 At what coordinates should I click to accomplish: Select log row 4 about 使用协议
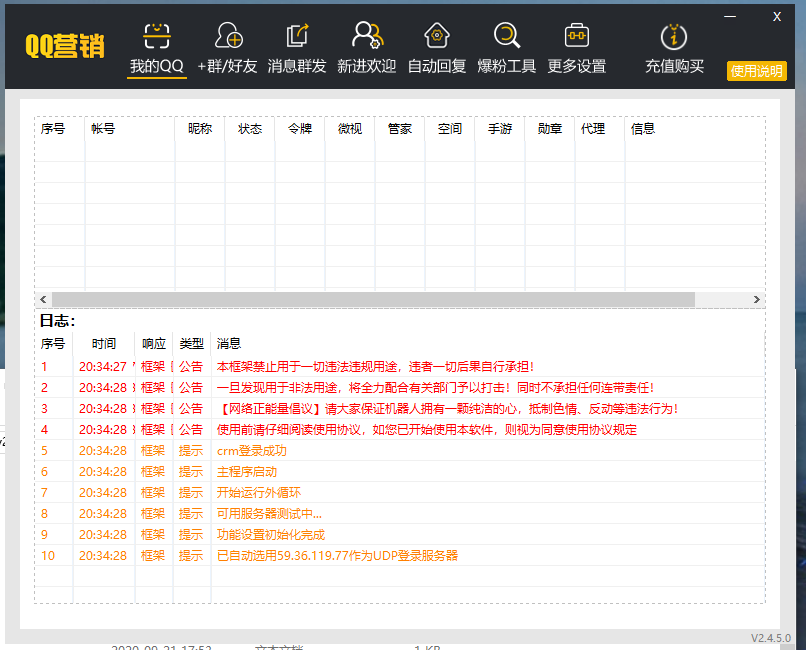[x=400, y=430]
